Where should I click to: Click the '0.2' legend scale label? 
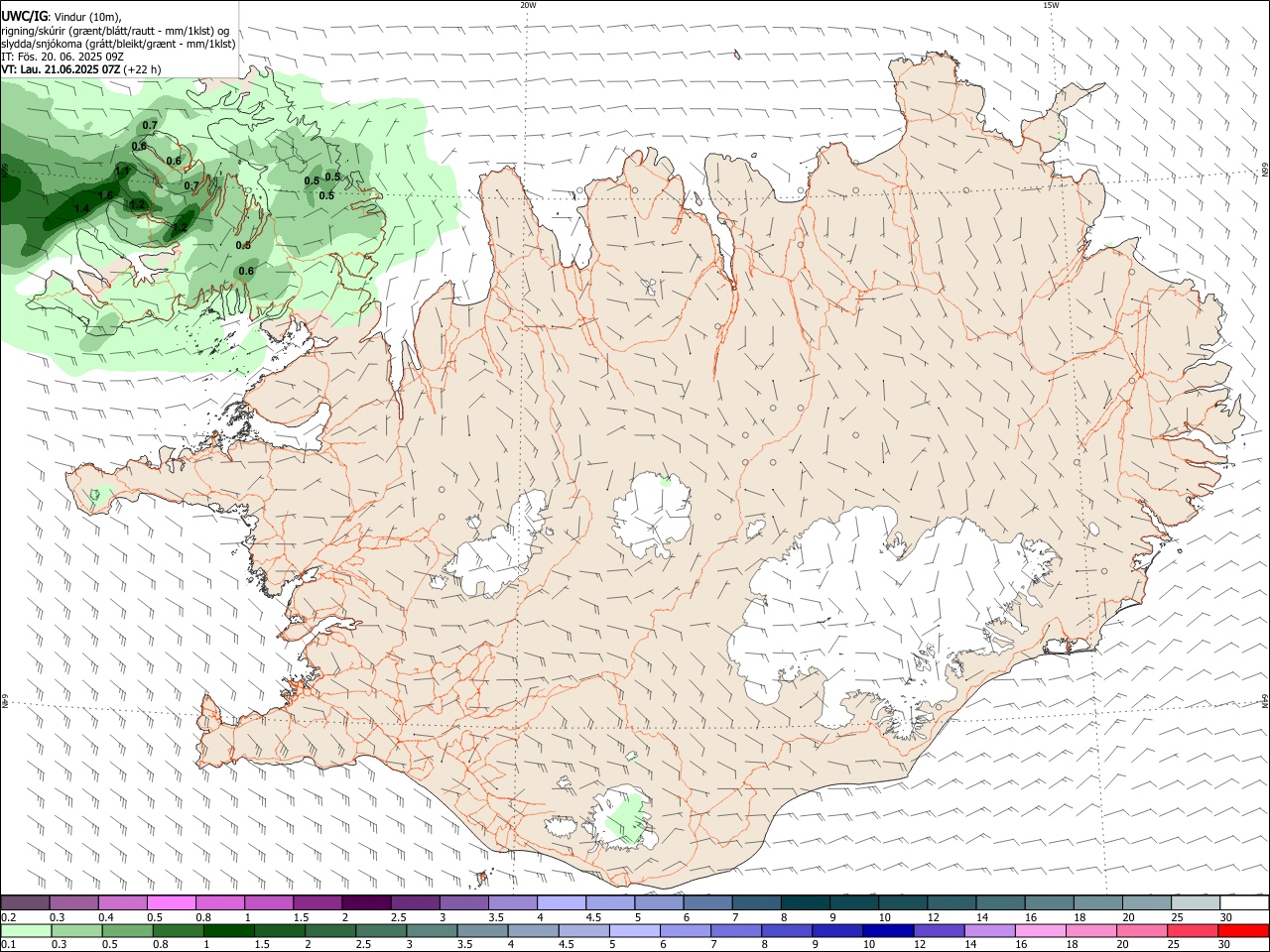point(7,917)
